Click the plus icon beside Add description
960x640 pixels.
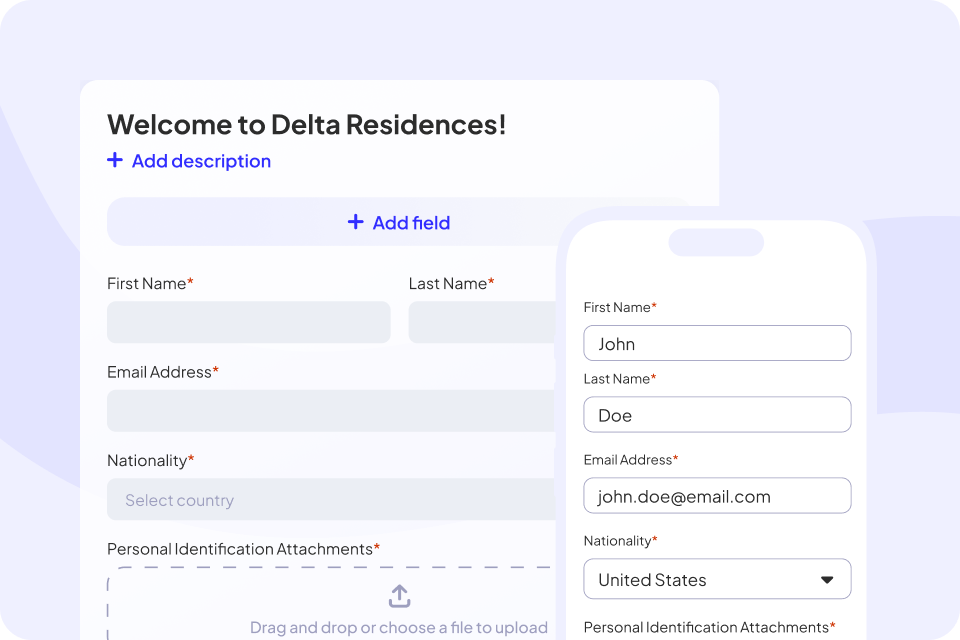point(114,160)
